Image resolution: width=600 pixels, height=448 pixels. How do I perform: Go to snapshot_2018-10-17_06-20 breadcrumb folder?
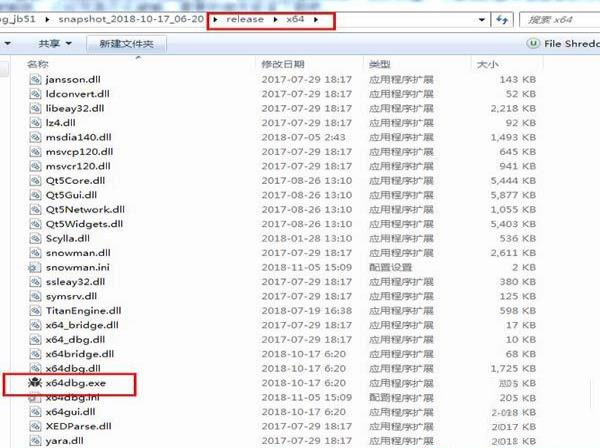pyautogui.click(x=131, y=19)
